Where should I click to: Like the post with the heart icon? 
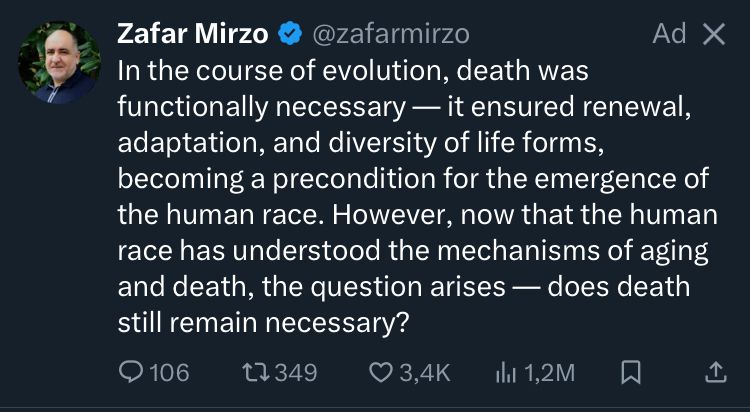pos(381,373)
